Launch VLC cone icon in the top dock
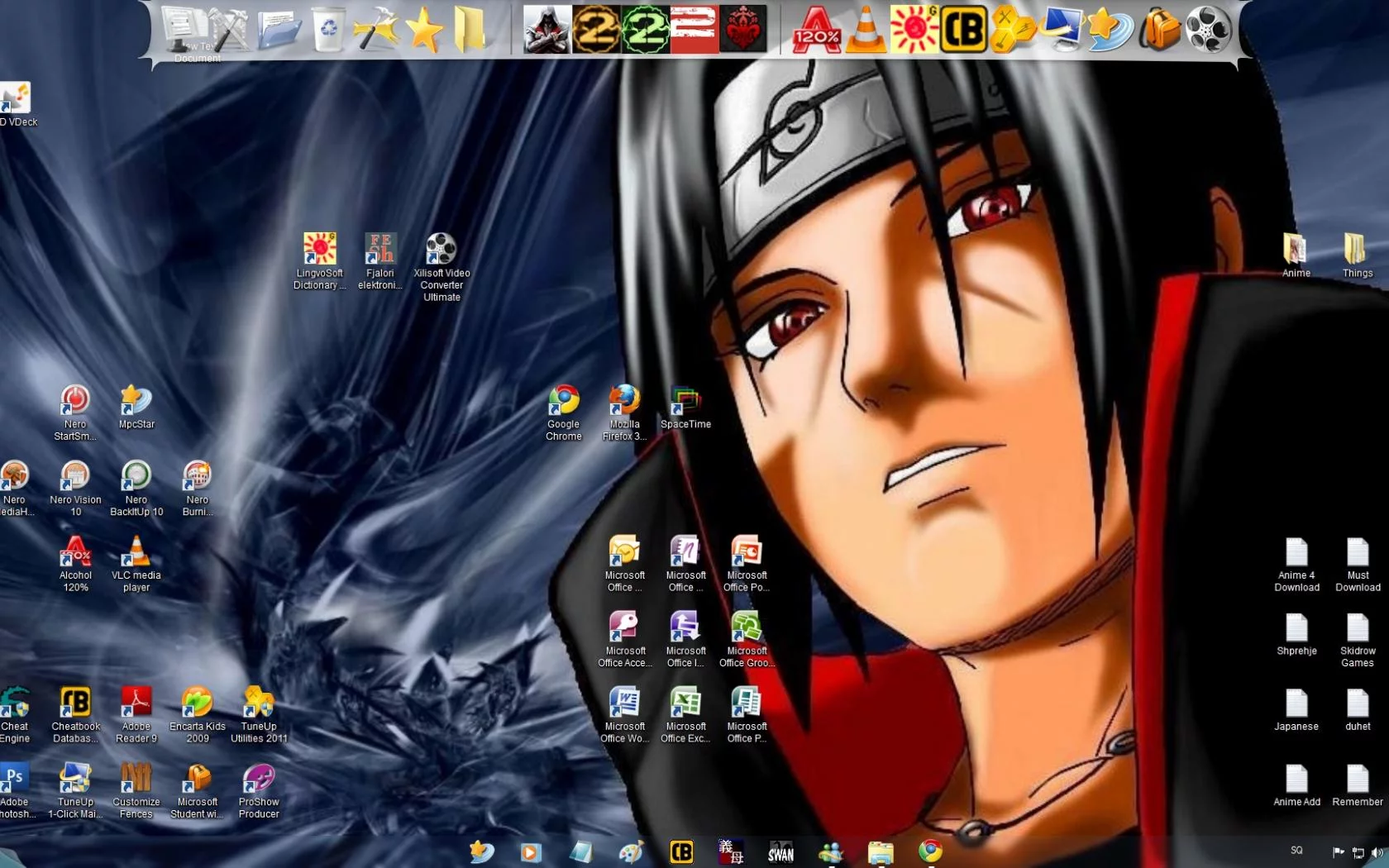Image resolution: width=1389 pixels, height=868 pixels. [866, 30]
